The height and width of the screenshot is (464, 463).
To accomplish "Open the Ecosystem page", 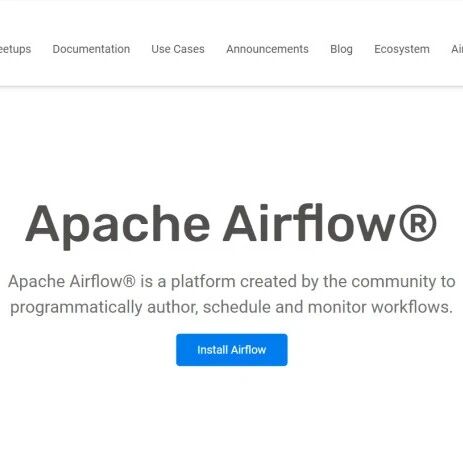I will (x=402, y=49).
